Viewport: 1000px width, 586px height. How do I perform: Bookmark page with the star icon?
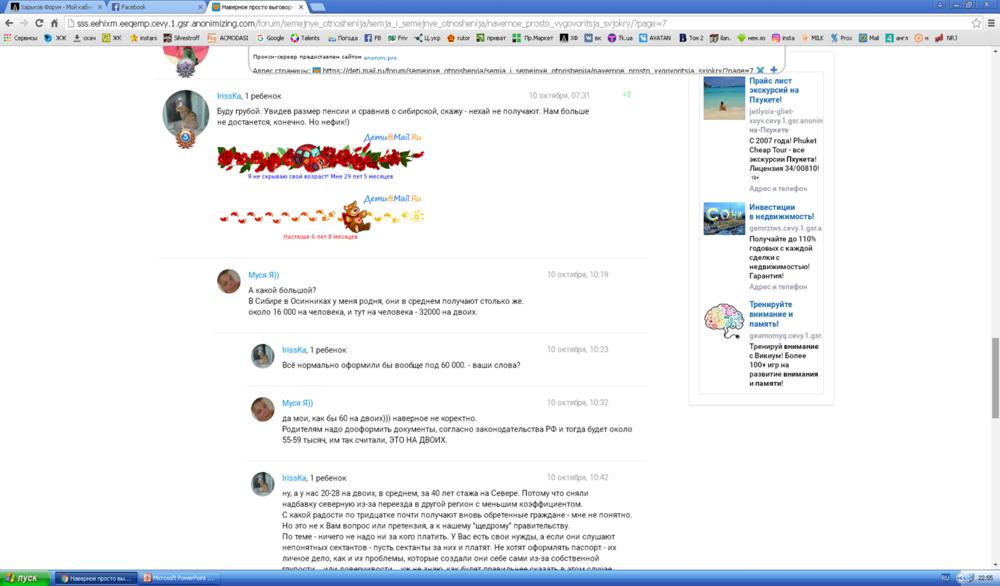[x=976, y=23]
